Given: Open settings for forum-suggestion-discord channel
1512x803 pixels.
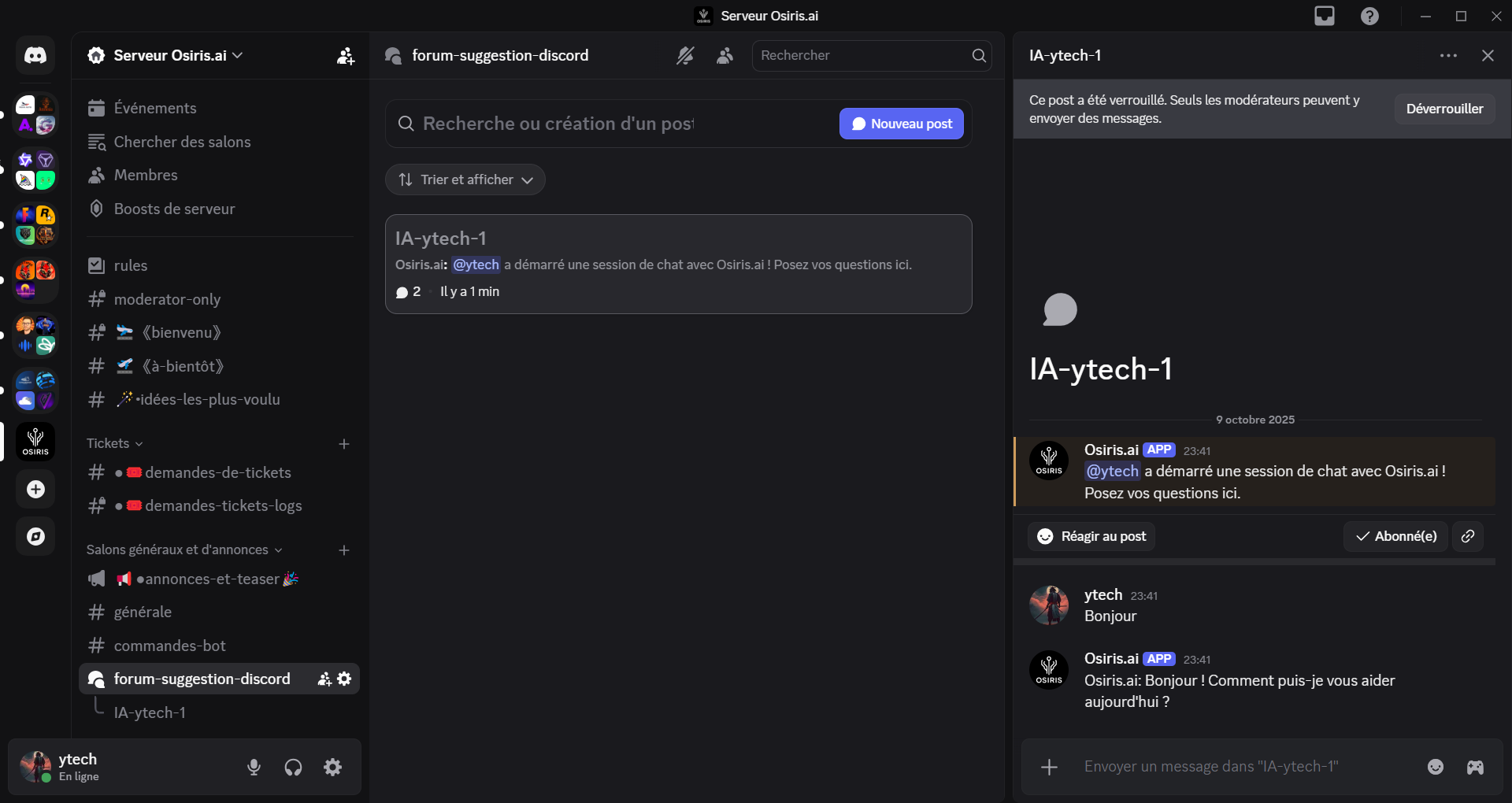Looking at the screenshot, I should pos(344,679).
